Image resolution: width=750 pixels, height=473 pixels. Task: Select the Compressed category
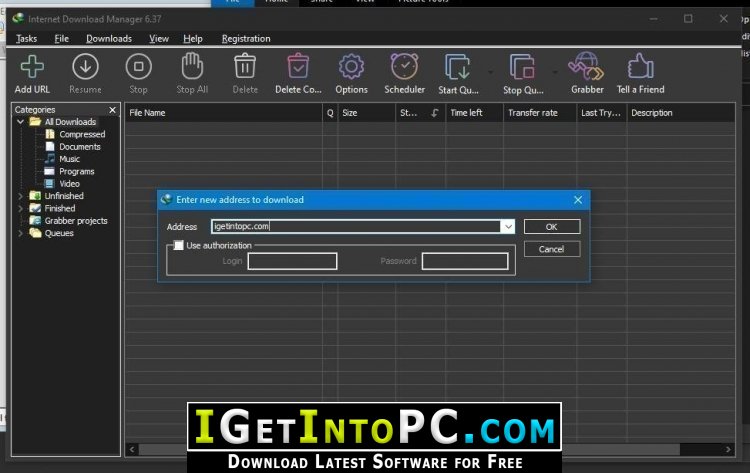click(x=82, y=134)
